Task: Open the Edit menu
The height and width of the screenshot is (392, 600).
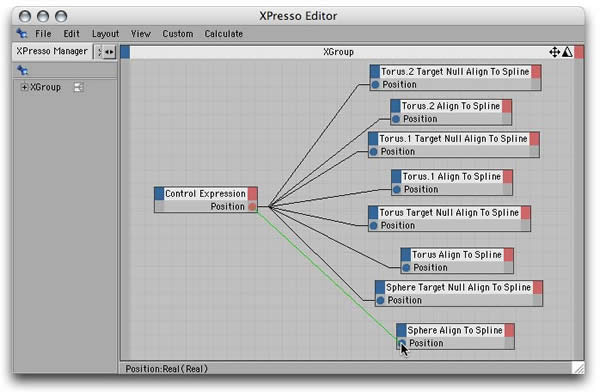Action: click(71, 34)
